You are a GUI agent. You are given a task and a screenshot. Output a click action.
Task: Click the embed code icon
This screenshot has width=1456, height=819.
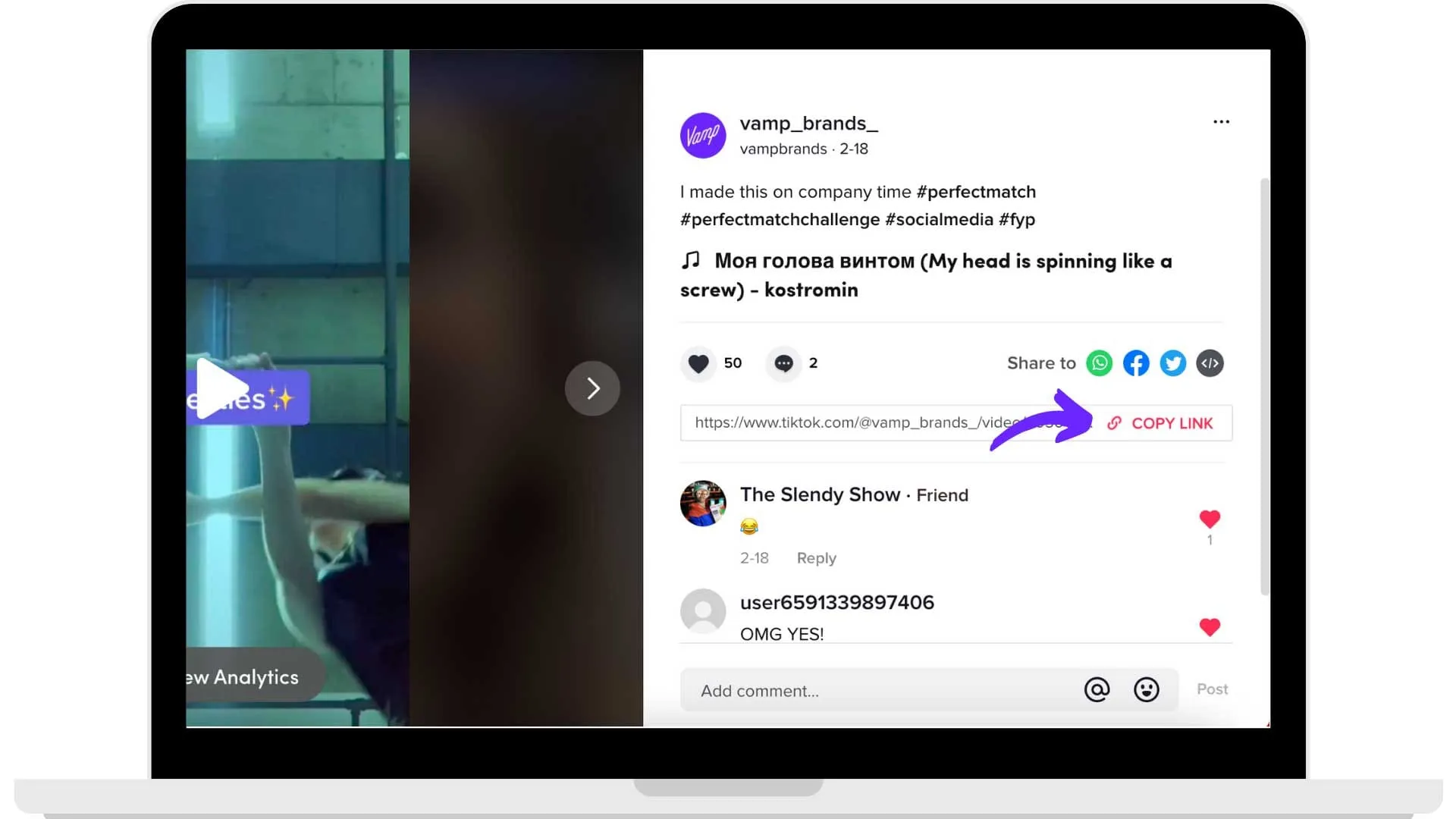coord(1210,363)
